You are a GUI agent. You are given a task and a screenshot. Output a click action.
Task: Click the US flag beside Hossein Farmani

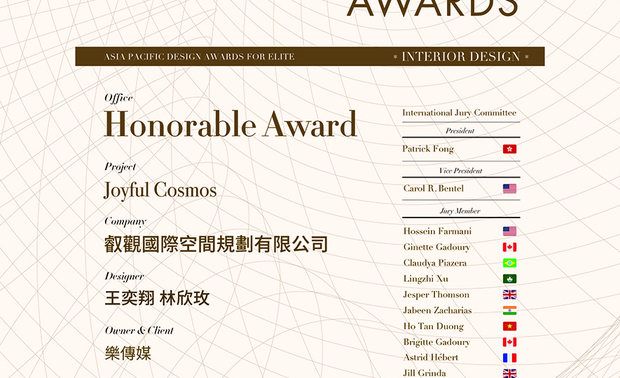[x=509, y=231]
